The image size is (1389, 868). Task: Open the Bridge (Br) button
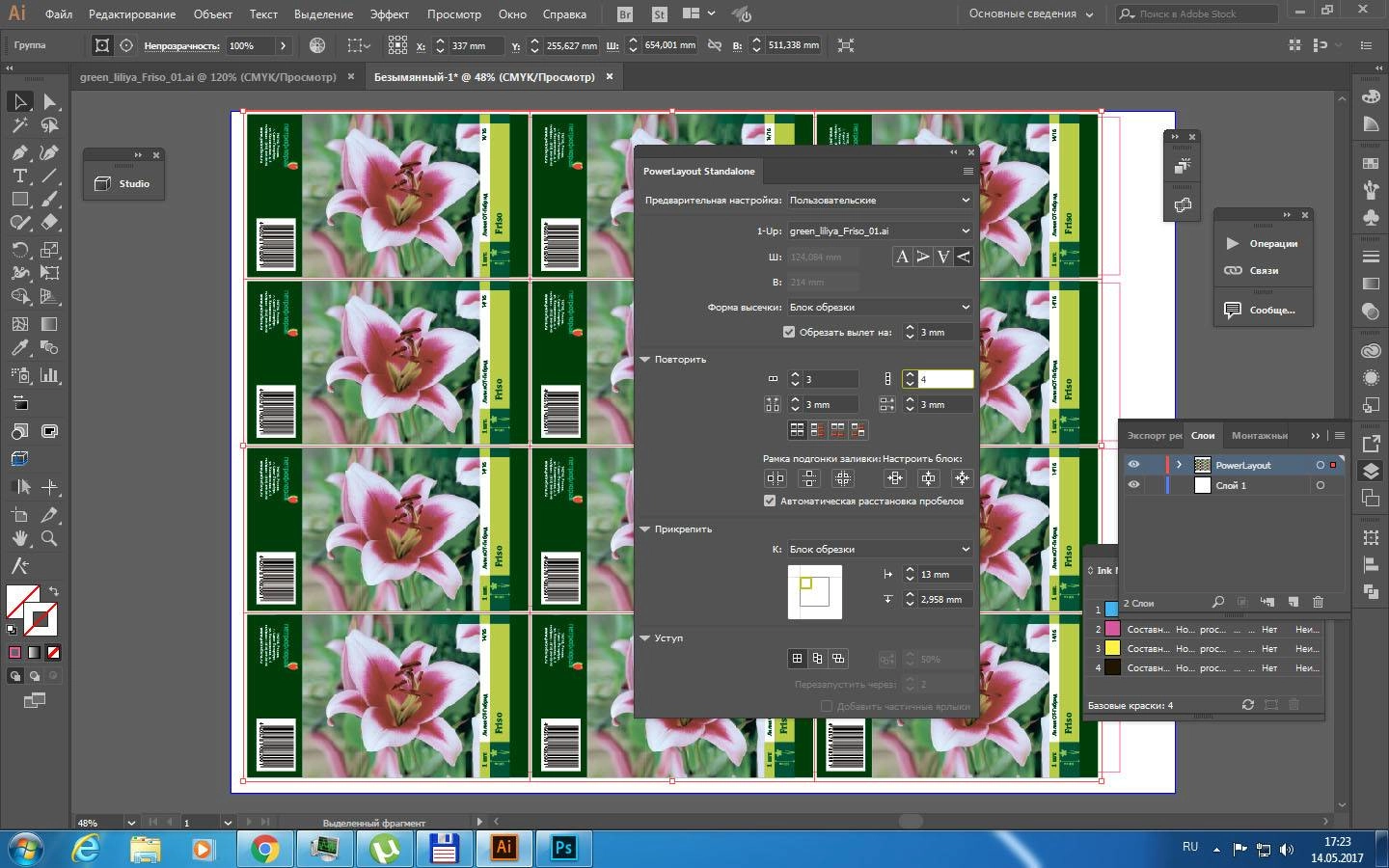625,14
